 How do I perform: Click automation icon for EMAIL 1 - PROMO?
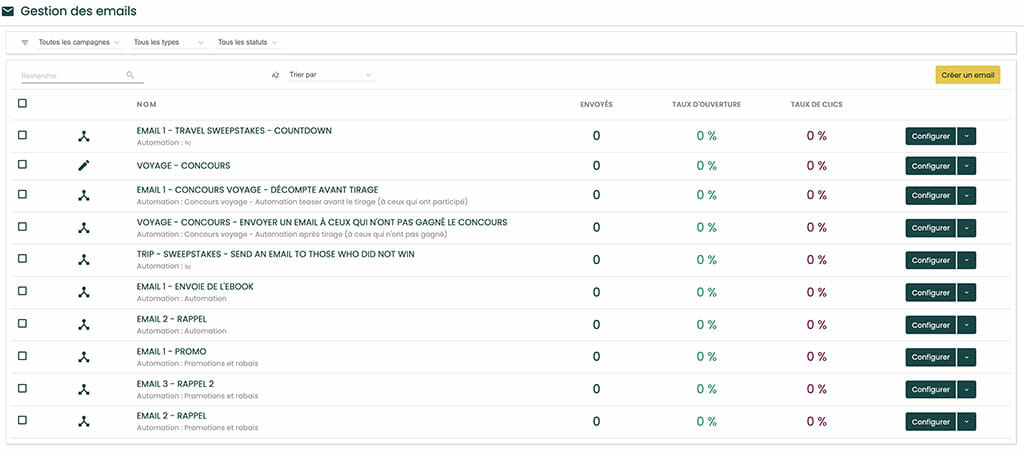tap(84, 357)
